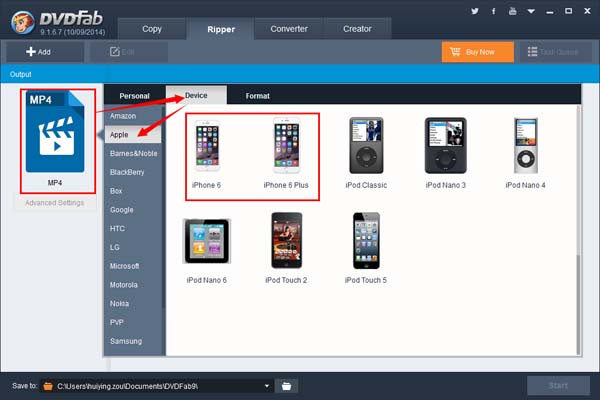
Task: Open Advanced Settings
Action: [55, 203]
